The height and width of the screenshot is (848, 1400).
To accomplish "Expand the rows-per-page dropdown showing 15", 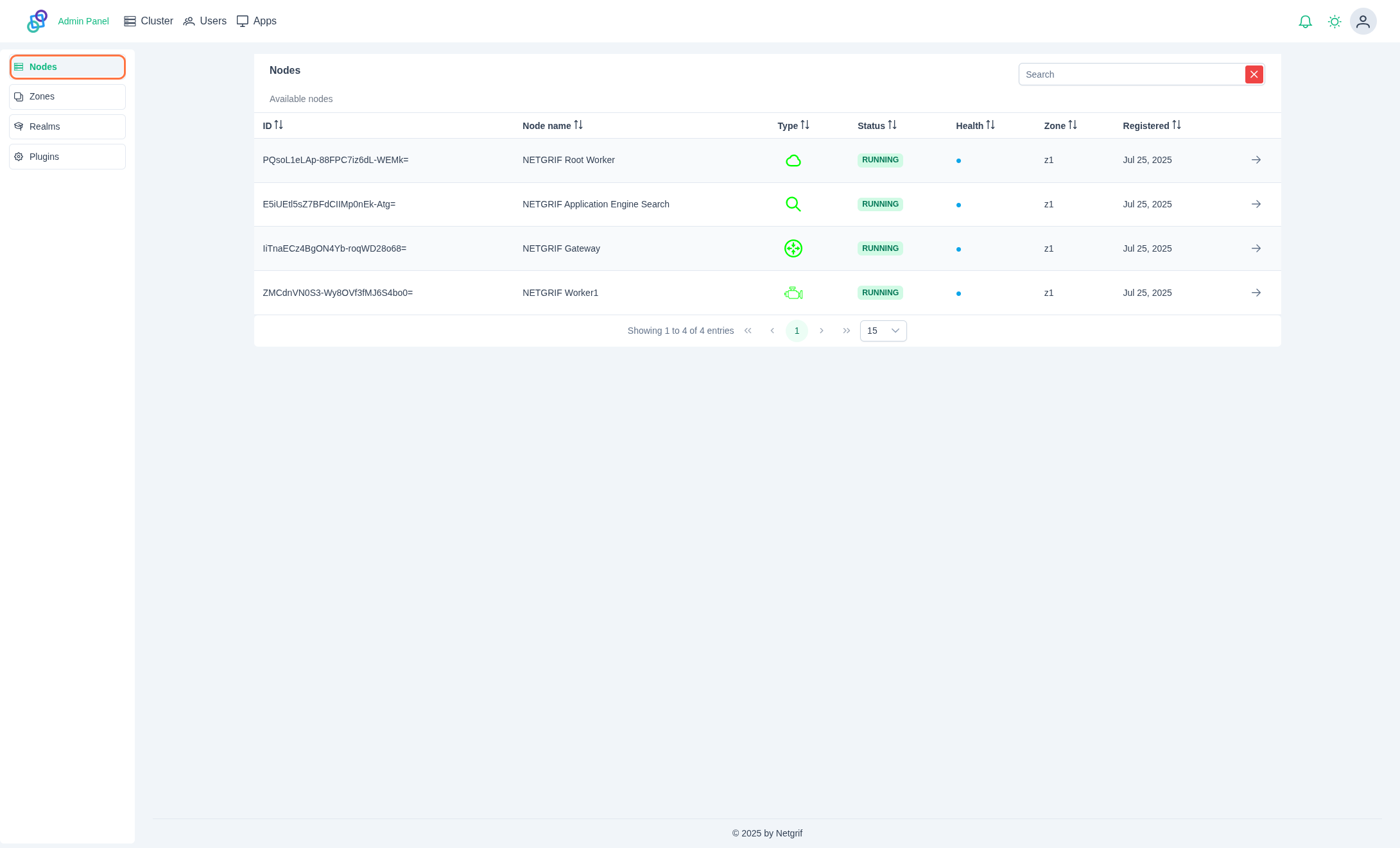I will click(883, 331).
